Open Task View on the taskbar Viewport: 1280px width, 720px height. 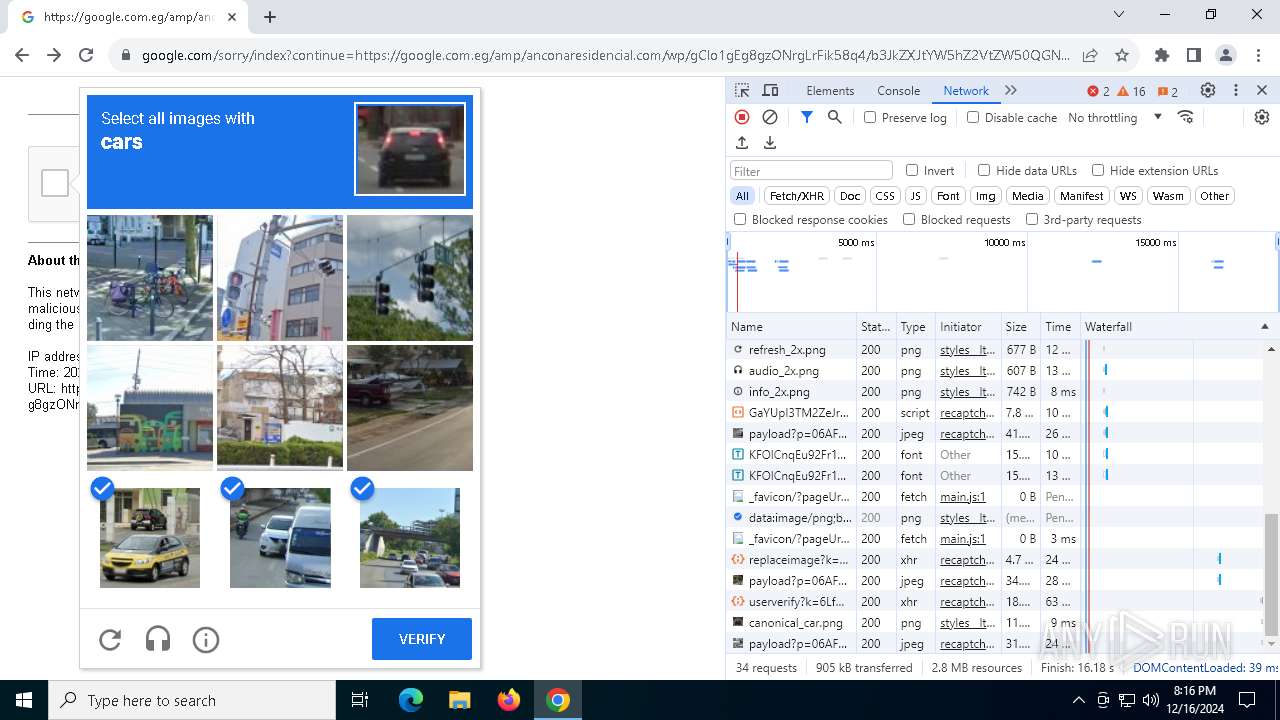[360, 700]
